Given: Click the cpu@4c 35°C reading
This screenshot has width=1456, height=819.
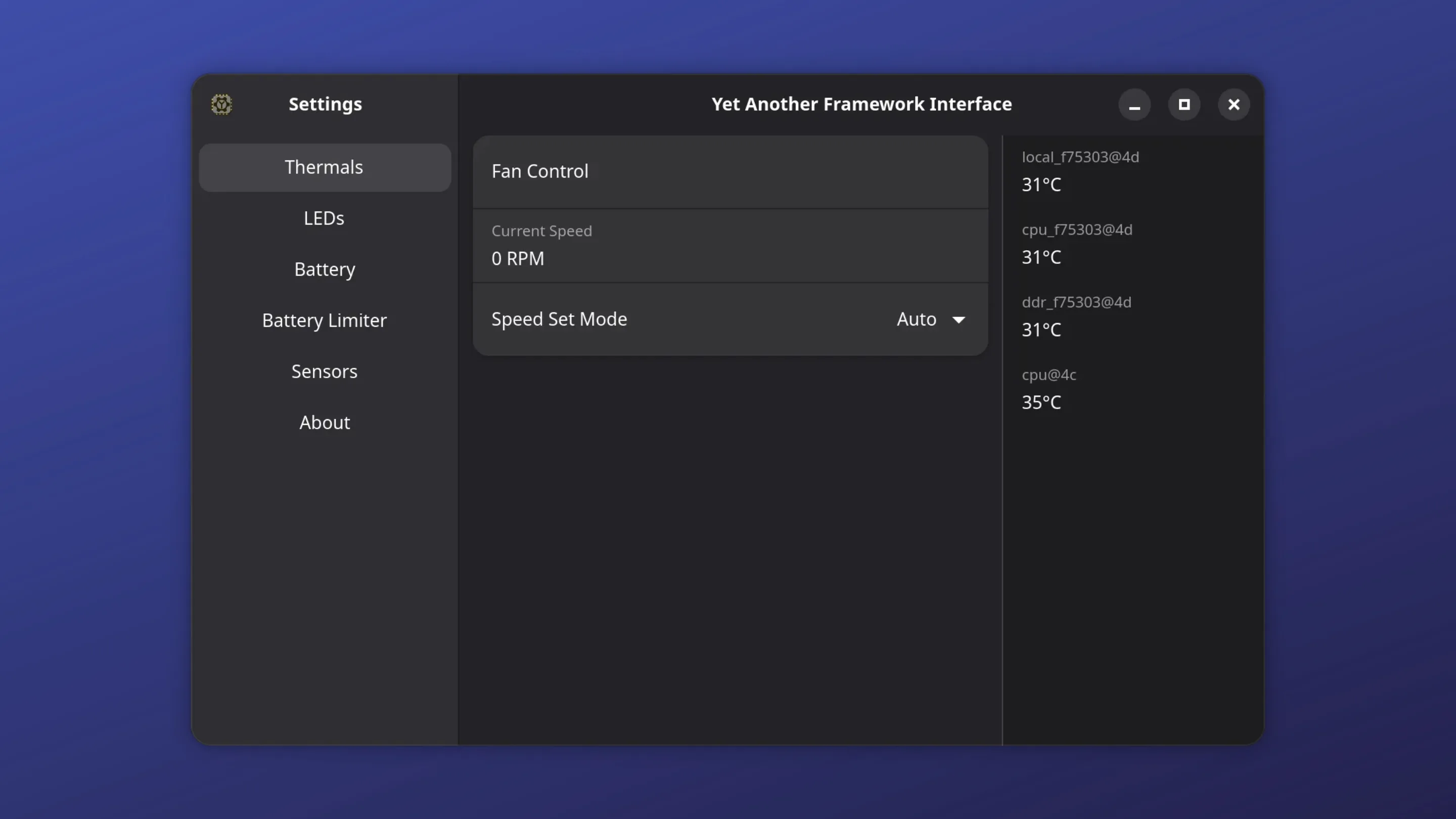Looking at the screenshot, I should click(1049, 389).
